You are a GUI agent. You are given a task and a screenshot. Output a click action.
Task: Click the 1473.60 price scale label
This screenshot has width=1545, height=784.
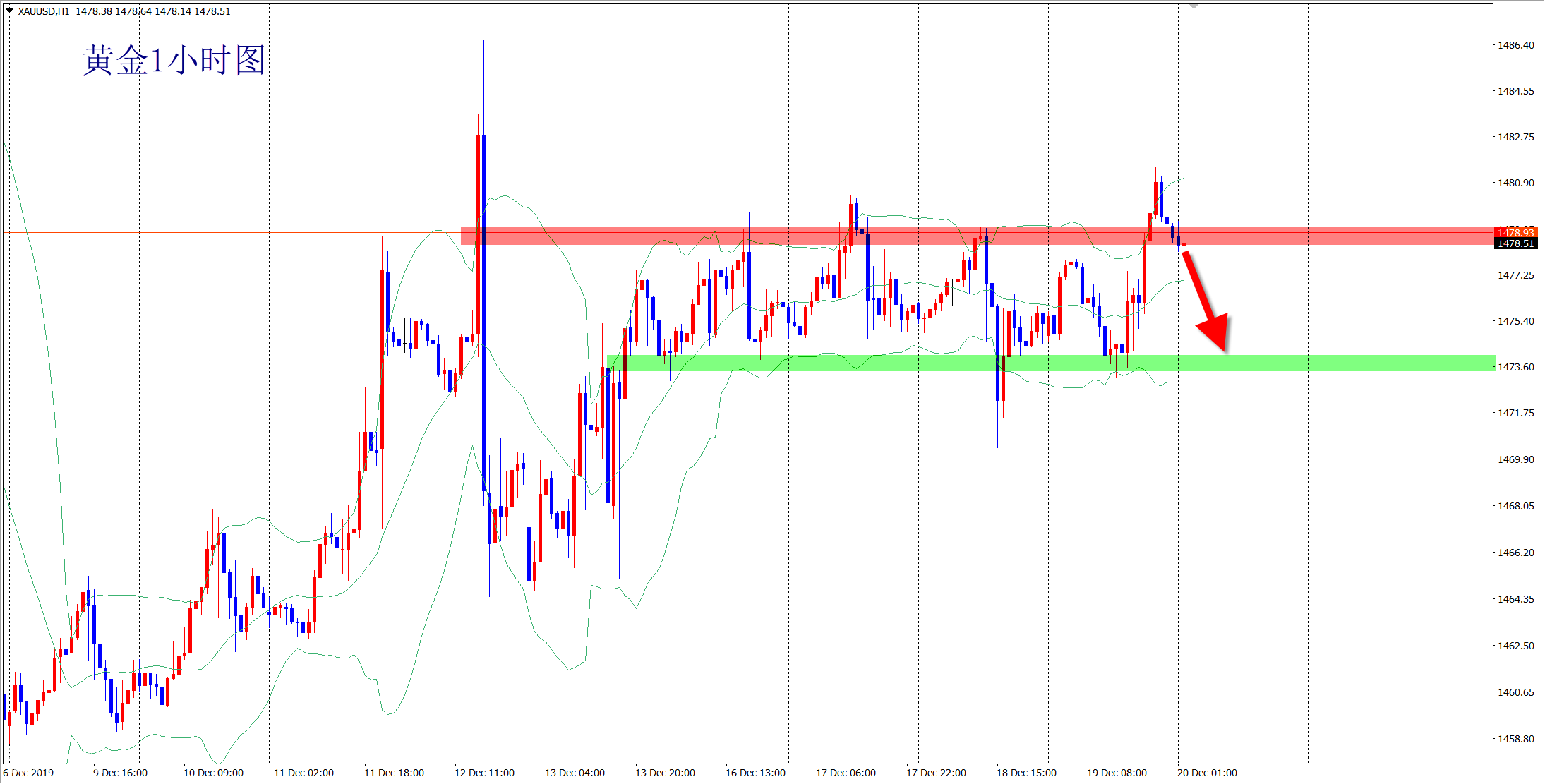click(x=1515, y=367)
